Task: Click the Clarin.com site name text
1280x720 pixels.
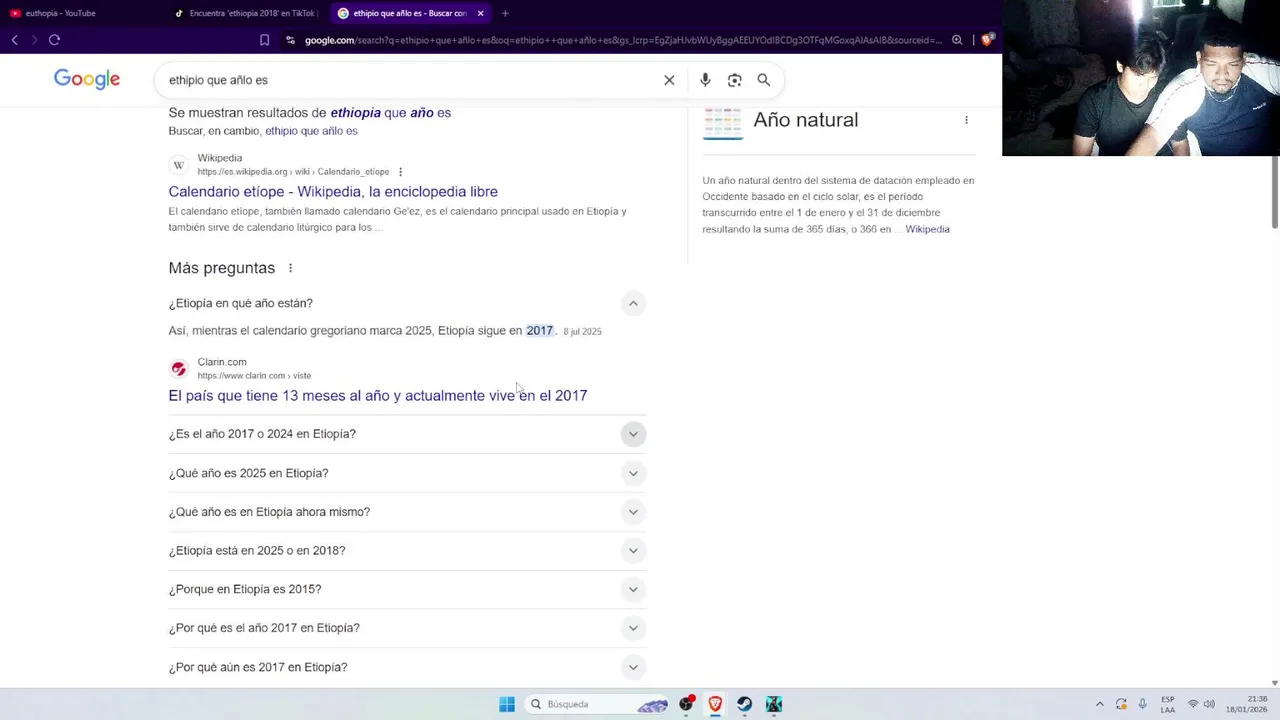Action: 222,362
